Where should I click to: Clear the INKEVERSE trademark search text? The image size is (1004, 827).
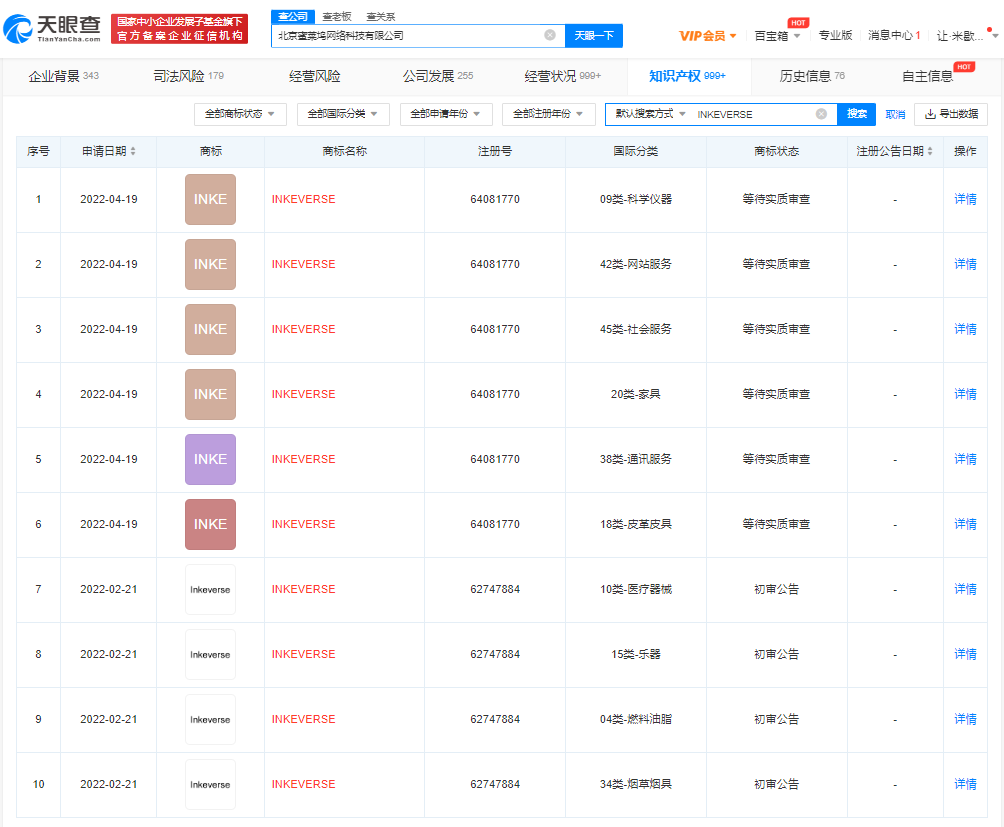[821, 114]
